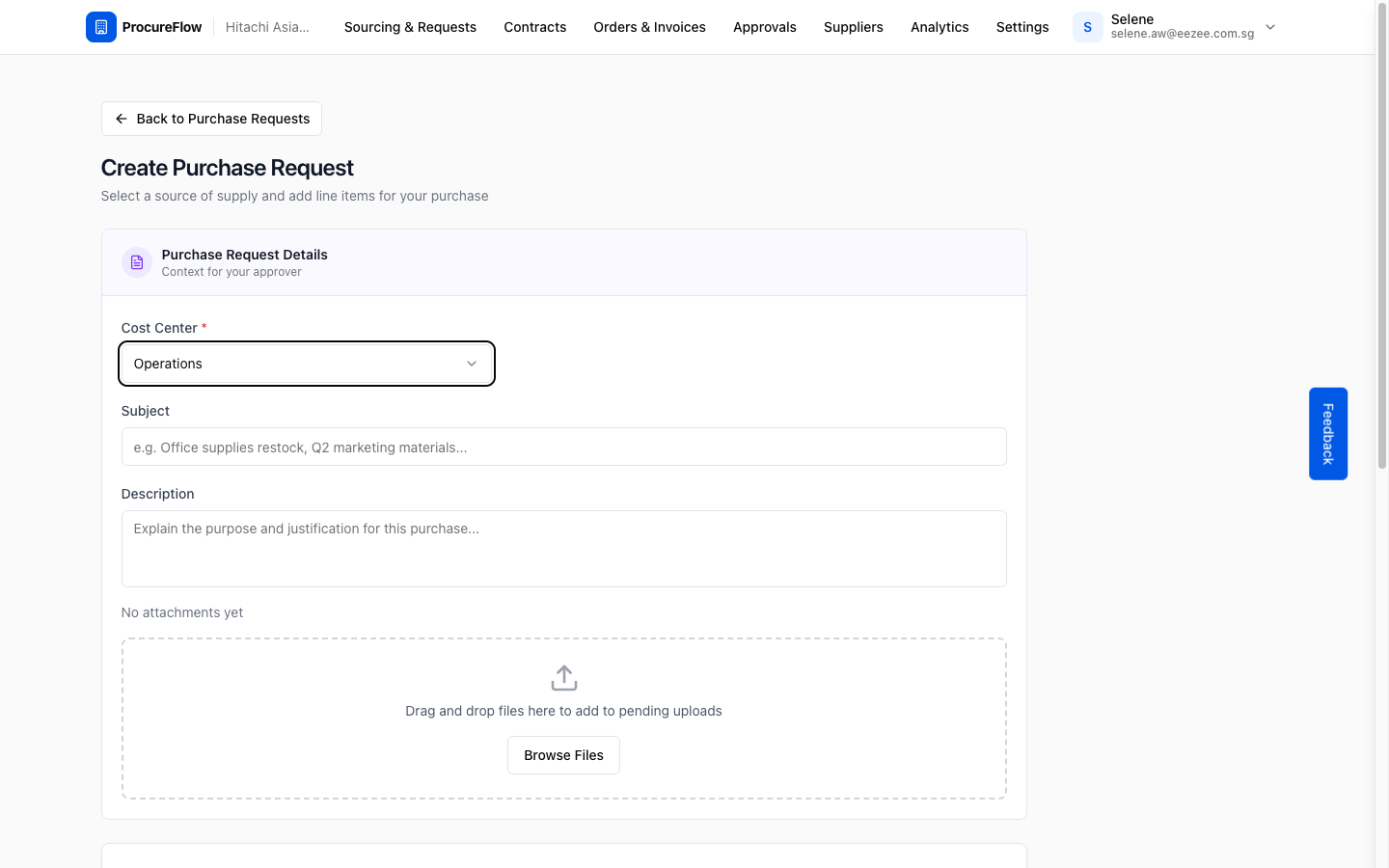The width and height of the screenshot is (1389, 868).
Task: Expand the user account chevron menu
Action: 1270,27
